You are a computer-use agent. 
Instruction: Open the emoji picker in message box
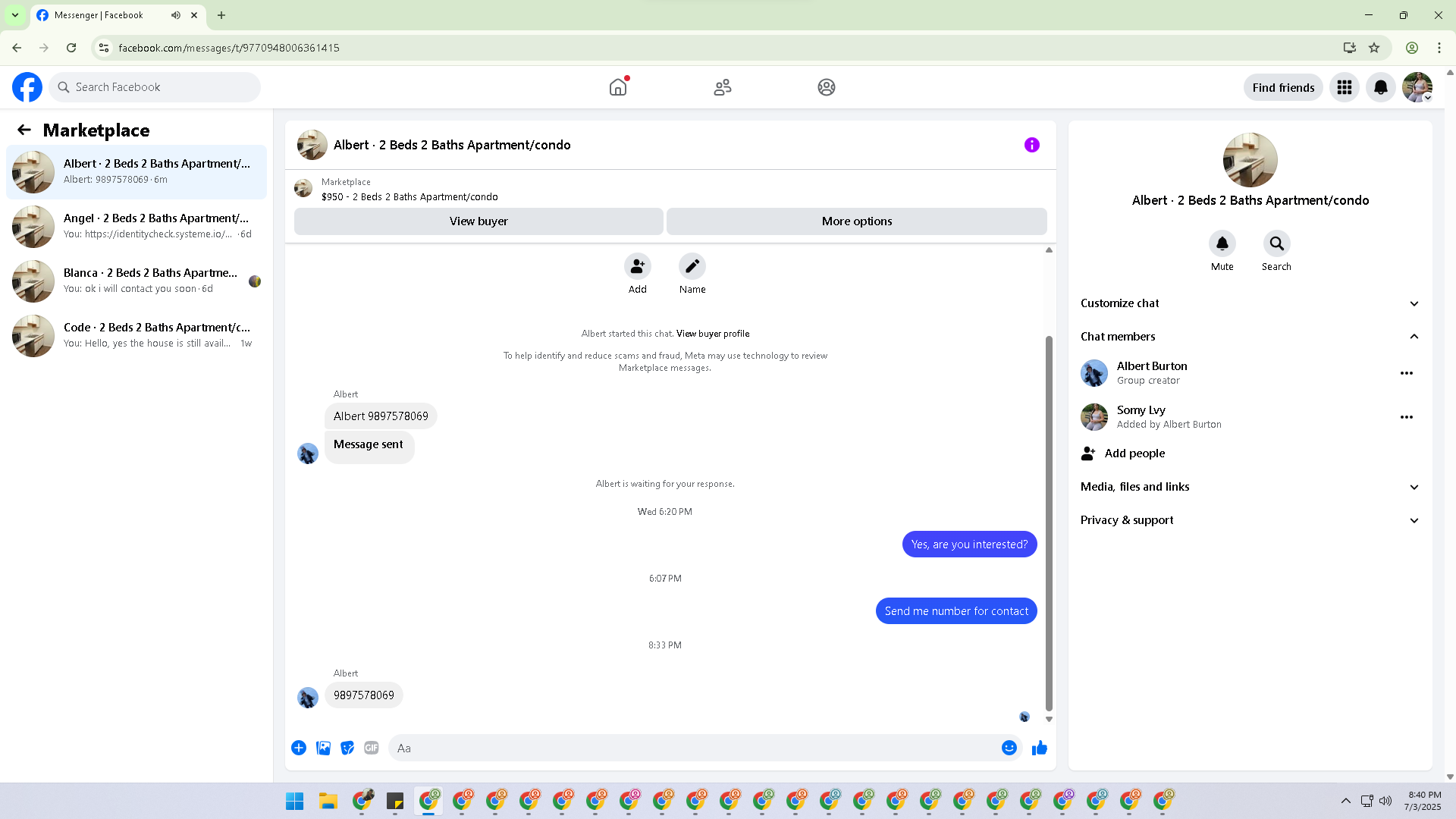pyautogui.click(x=1009, y=748)
